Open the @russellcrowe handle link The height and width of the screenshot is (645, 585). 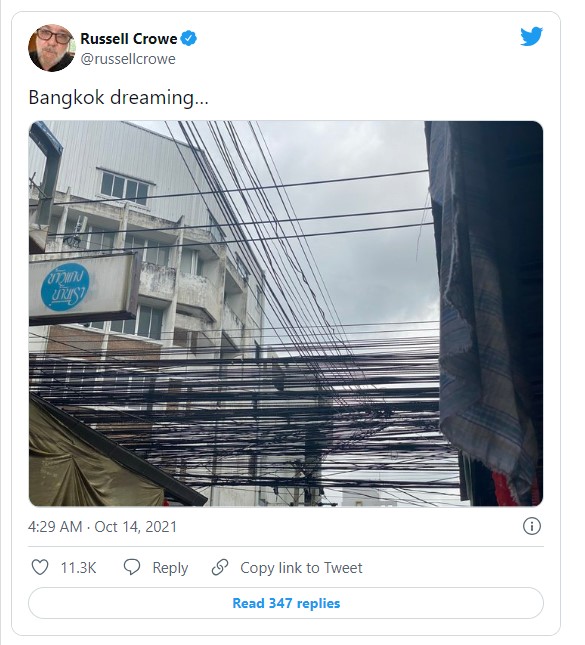pyautogui.click(x=128, y=59)
